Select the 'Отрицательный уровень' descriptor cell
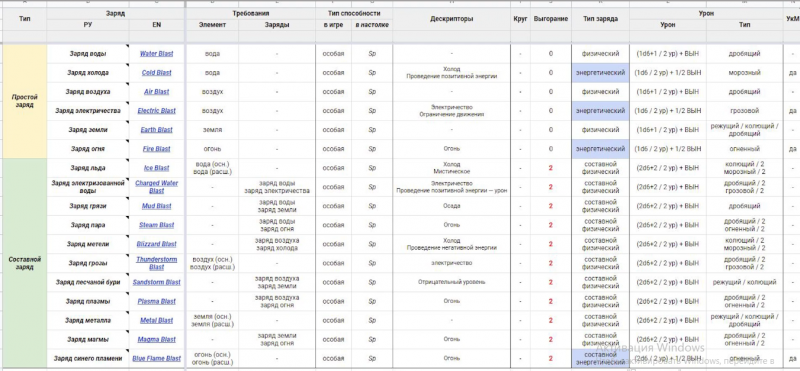The height and width of the screenshot is (371, 800). pyautogui.click(x=452, y=282)
